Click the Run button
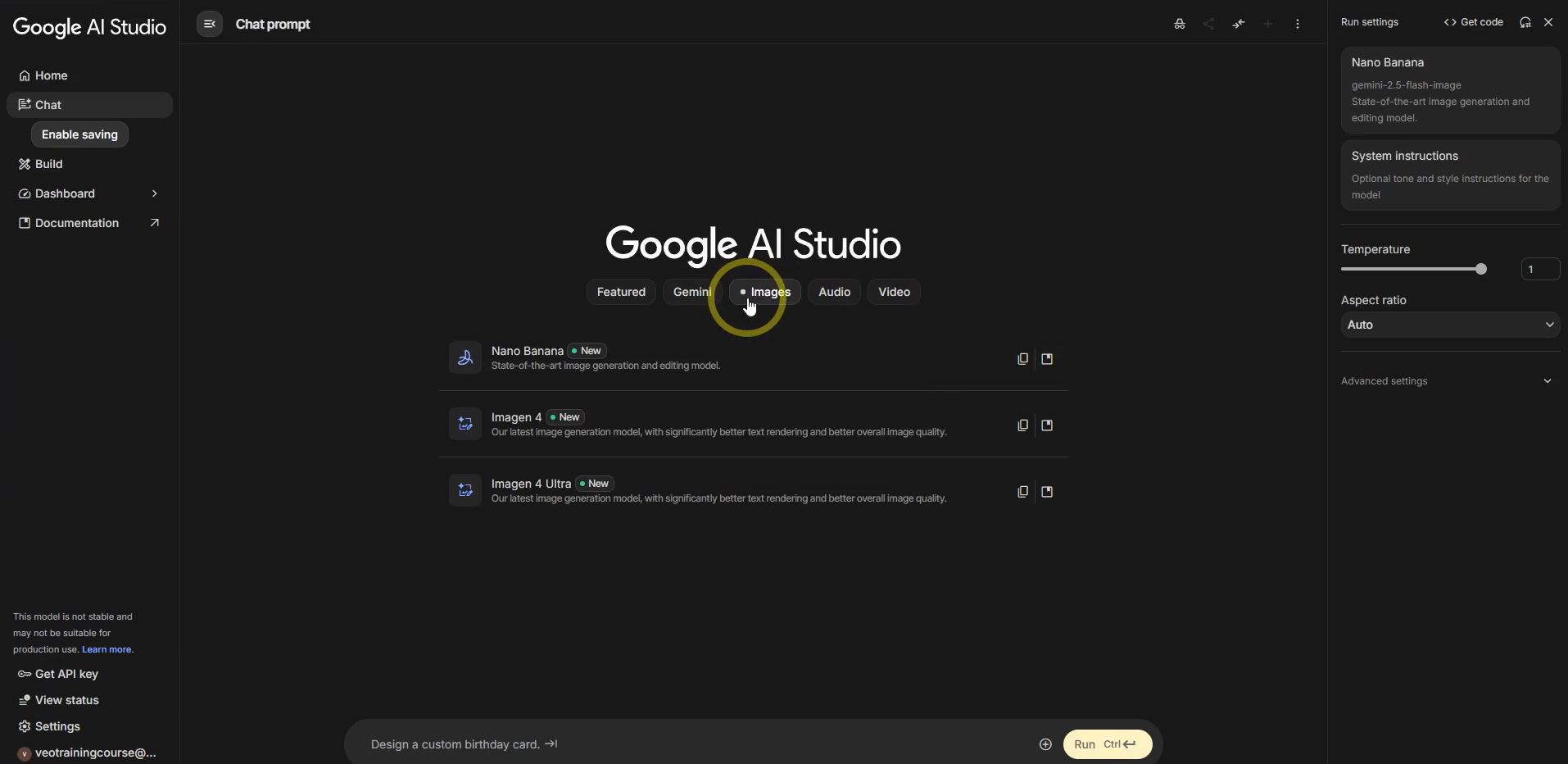Image resolution: width=1568 pixels, height=764 pixels. [1108, 744]
